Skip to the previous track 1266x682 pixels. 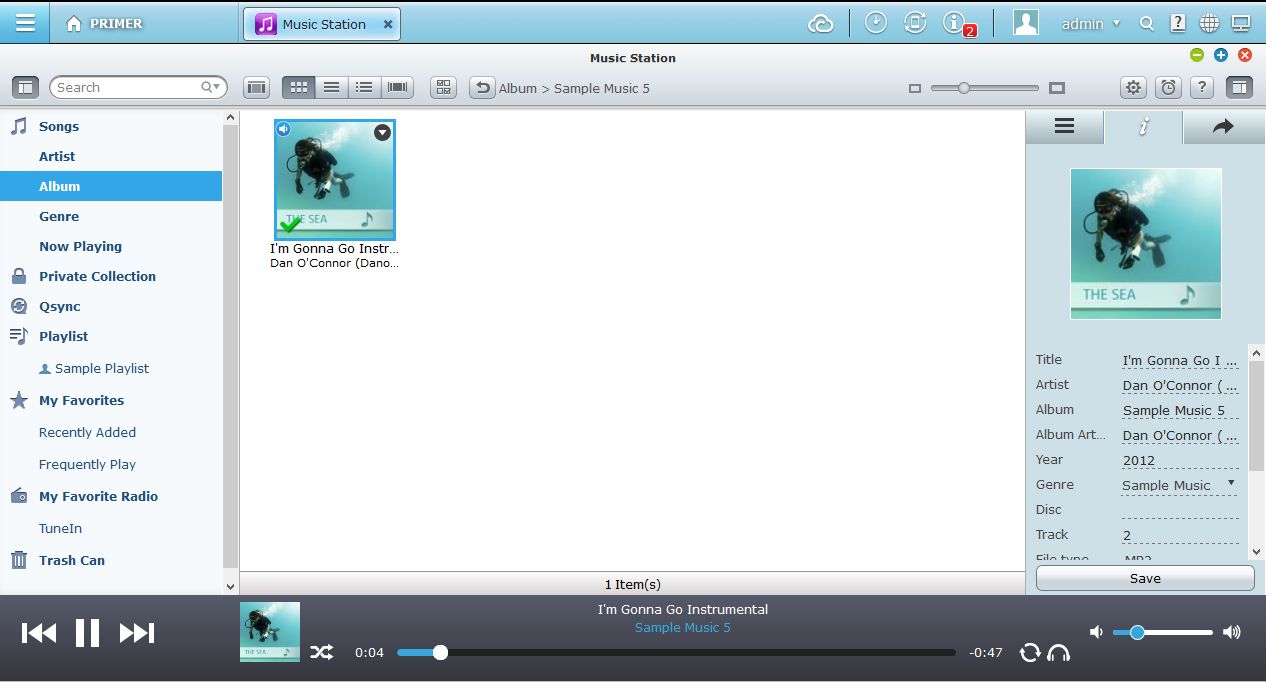[39, 632]
